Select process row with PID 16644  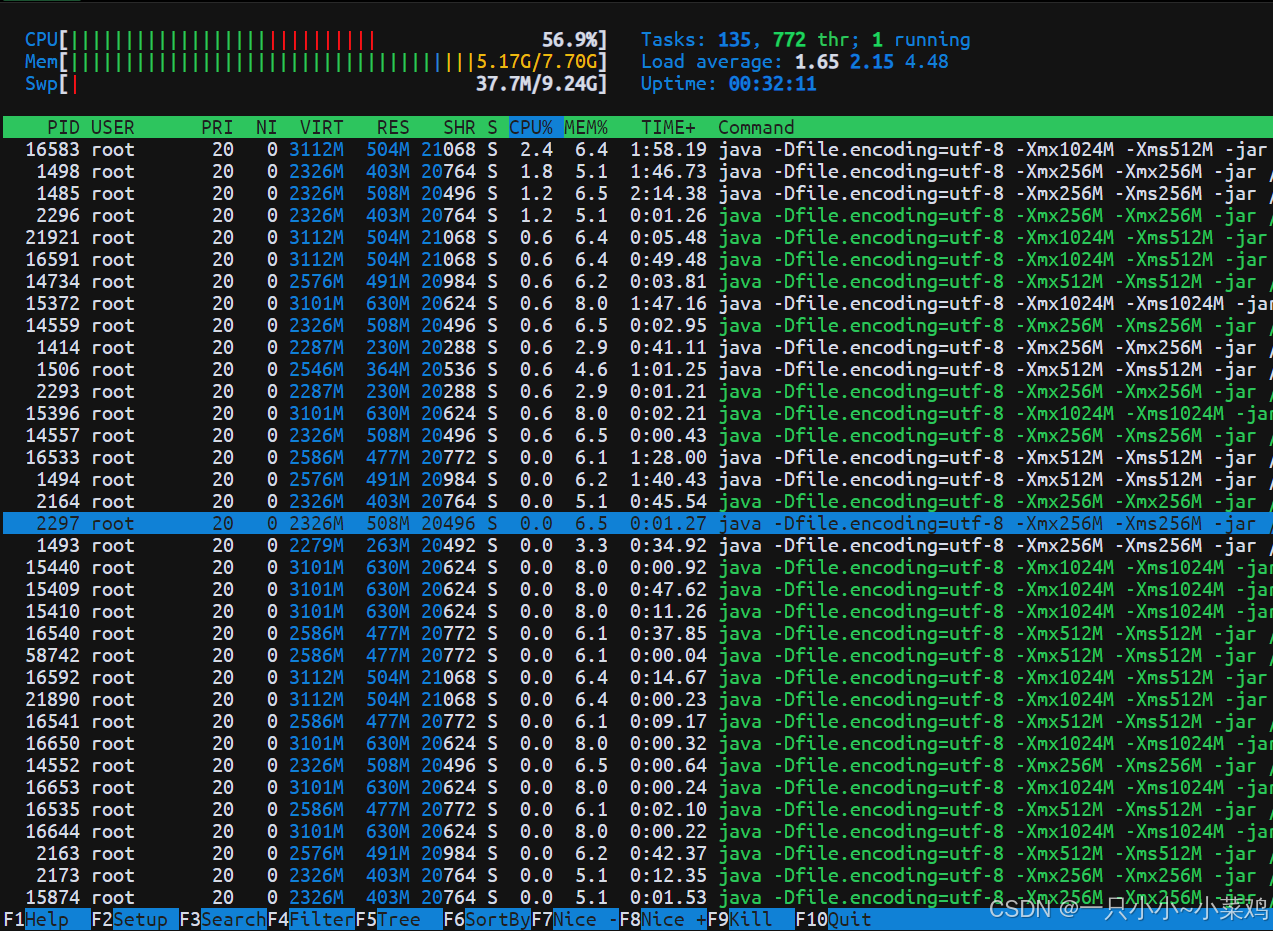point(636,832)
